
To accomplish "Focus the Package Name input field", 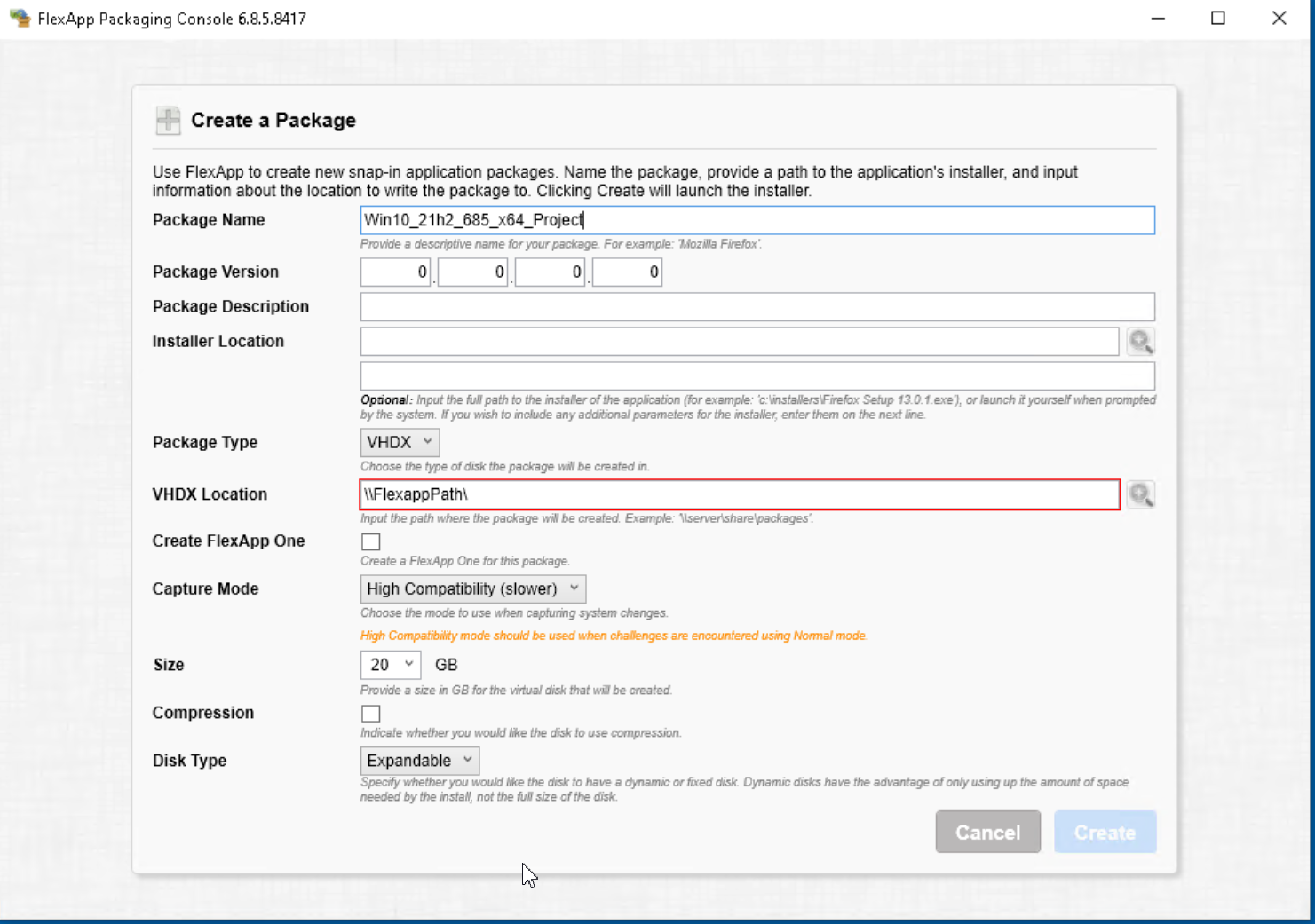I will 757,220.
